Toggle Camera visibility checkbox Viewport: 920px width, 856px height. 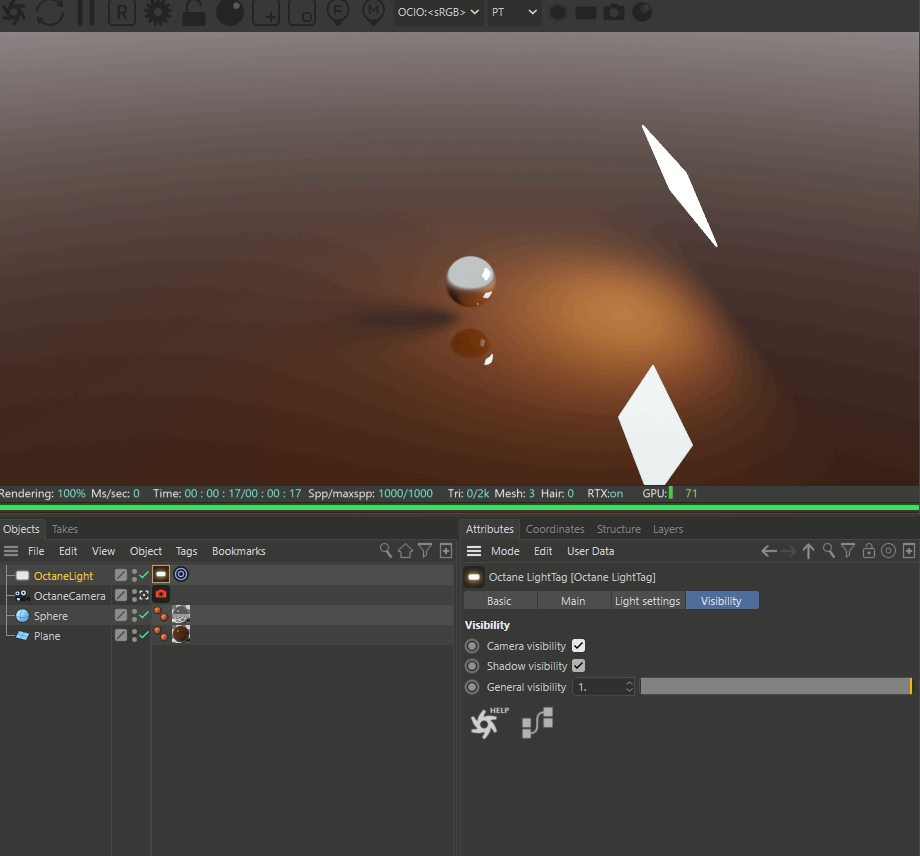(x=579, y=645)
